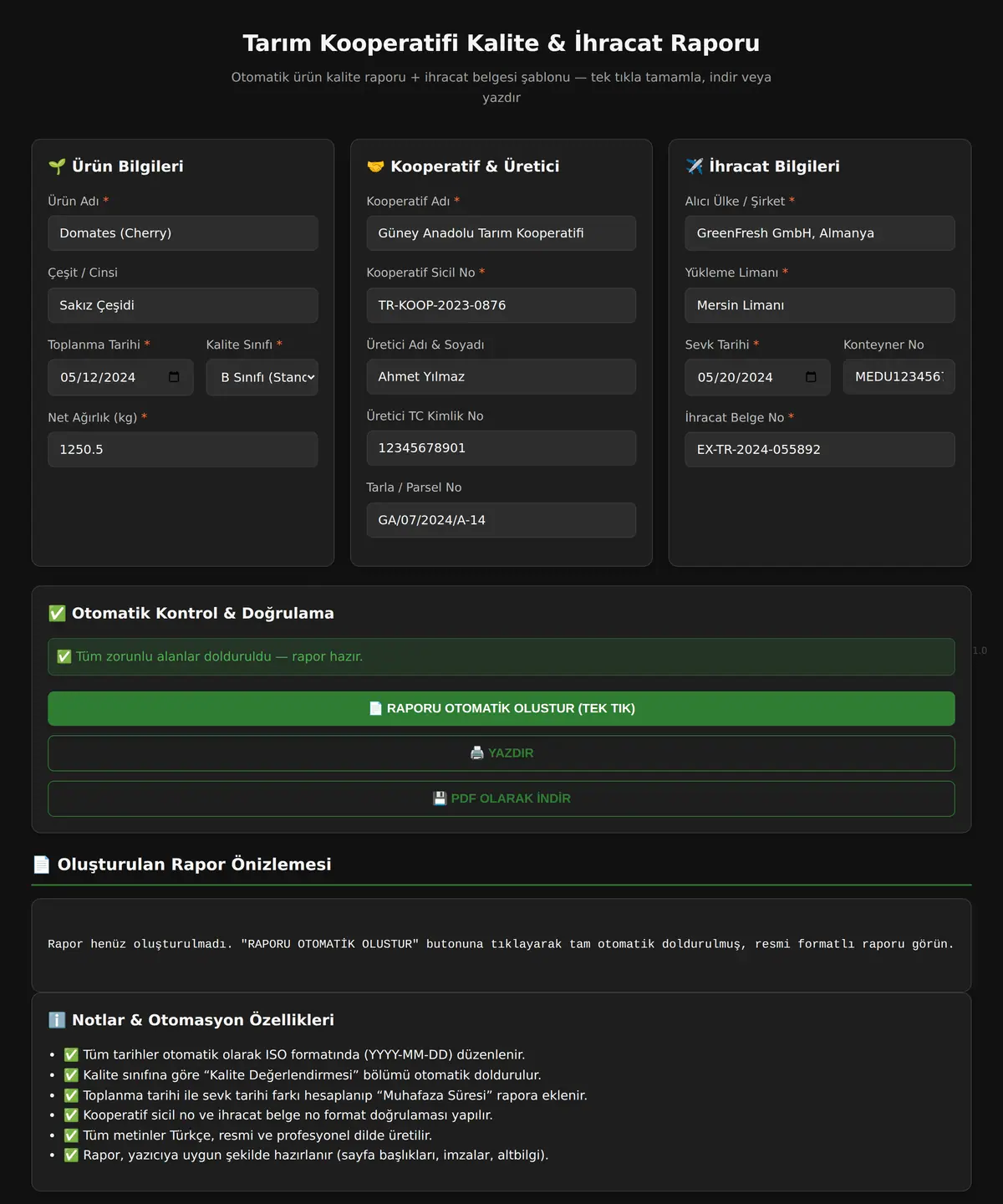The width and height of the screenshot is (1003, 1204).
Task: Click the YAZDIR print button
Action: tap(501, 753)
